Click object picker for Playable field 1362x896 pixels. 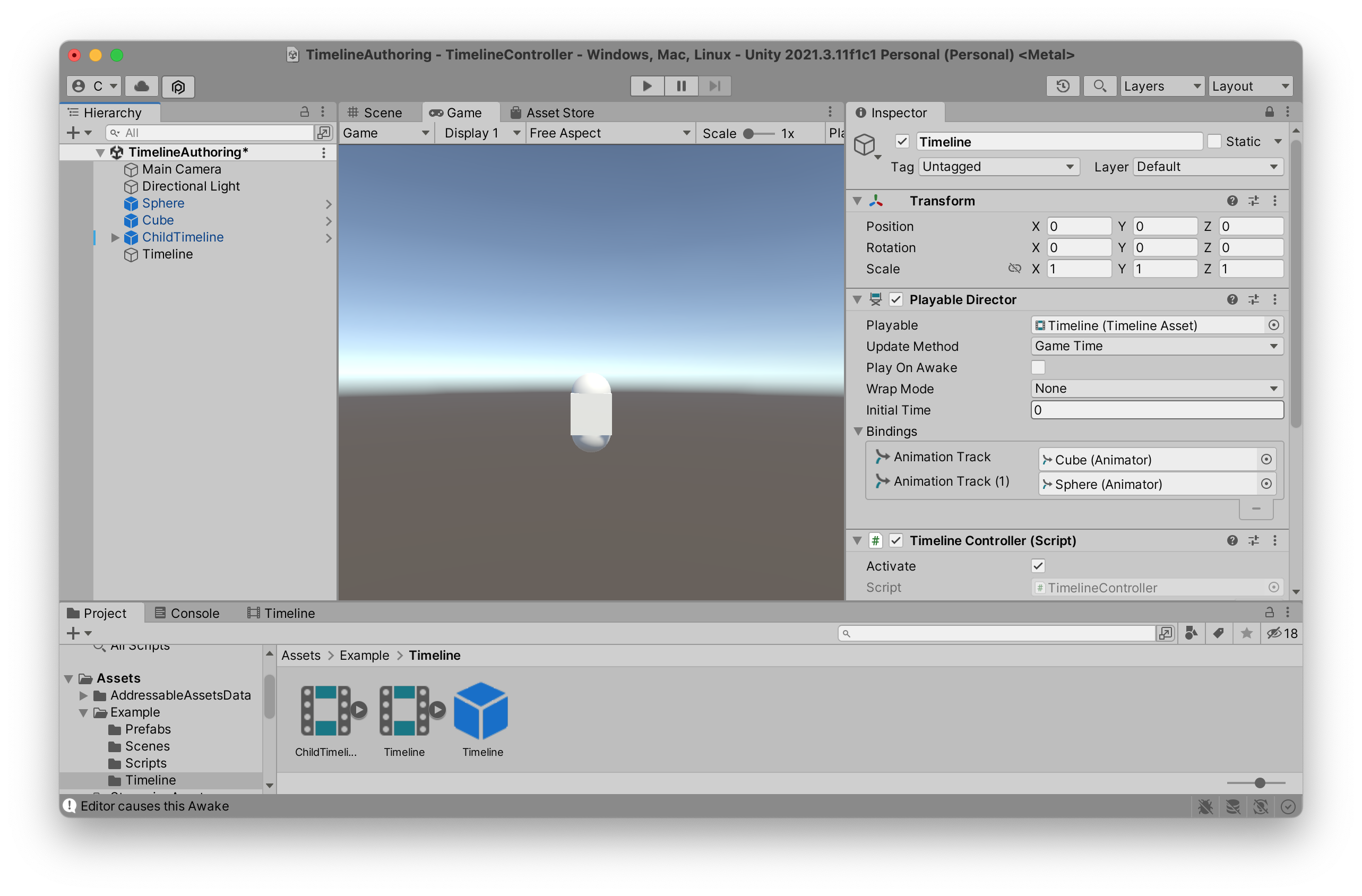(1273, 325)
